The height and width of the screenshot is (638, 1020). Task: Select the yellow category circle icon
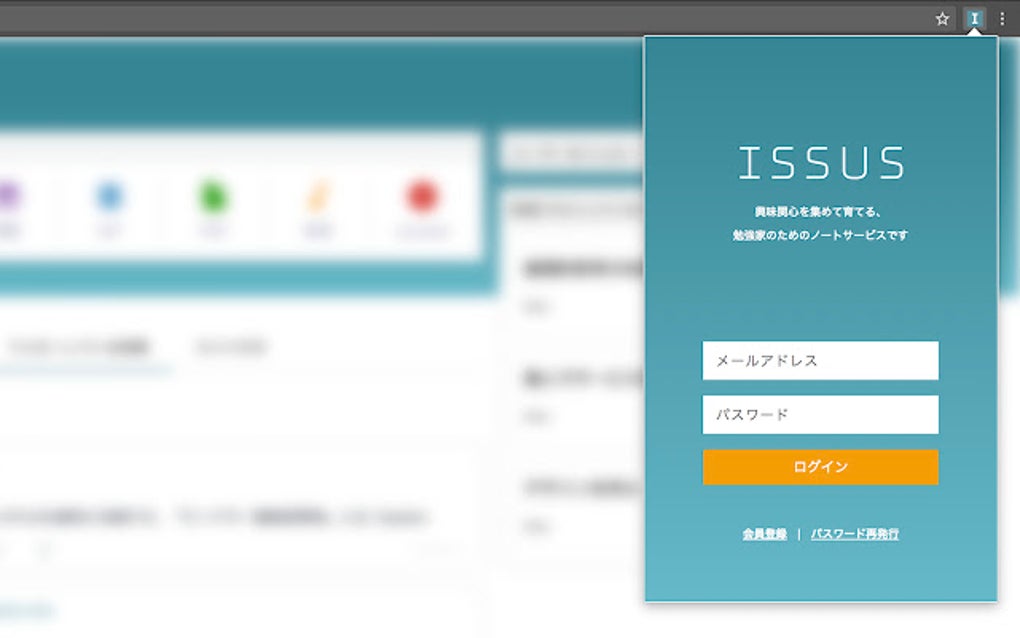pyautogui.click(x=318, y=192)
